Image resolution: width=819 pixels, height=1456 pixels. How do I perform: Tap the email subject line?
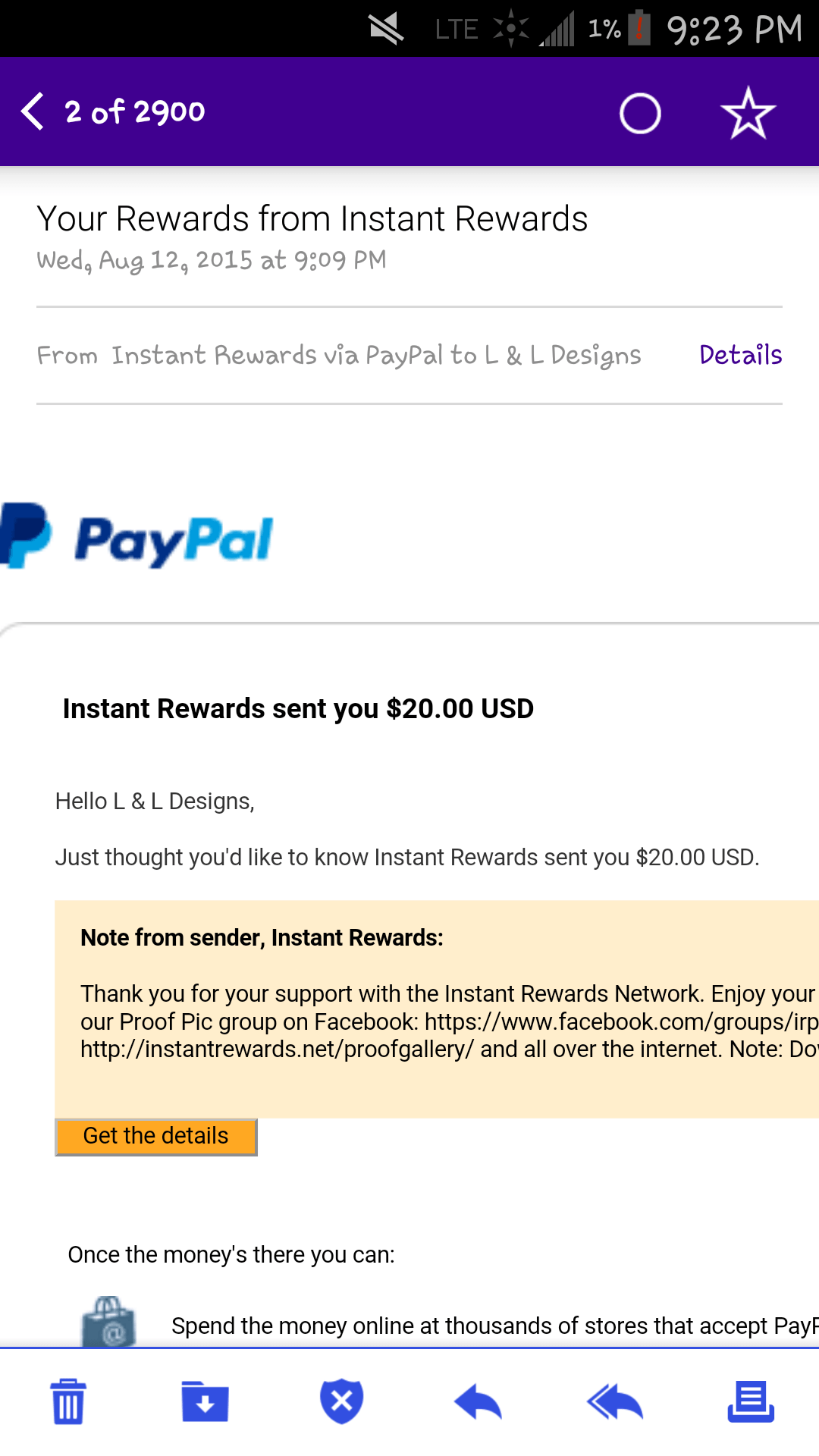[312, 218]
